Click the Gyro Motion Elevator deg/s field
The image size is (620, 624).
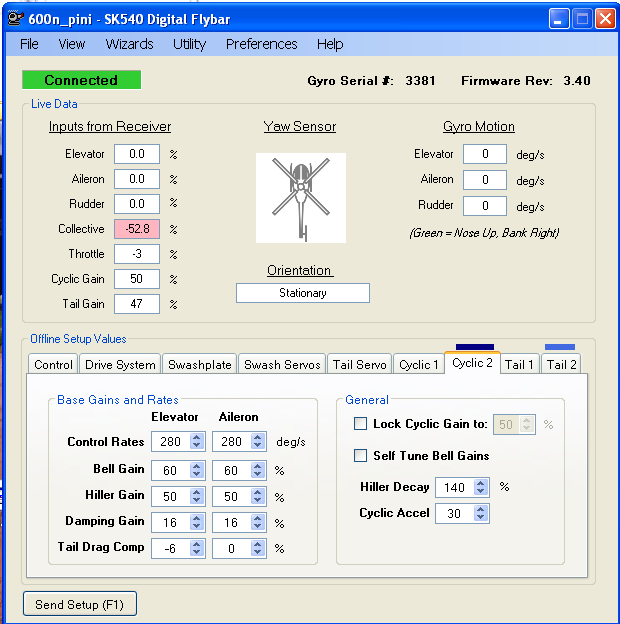(x=485, y=154)
